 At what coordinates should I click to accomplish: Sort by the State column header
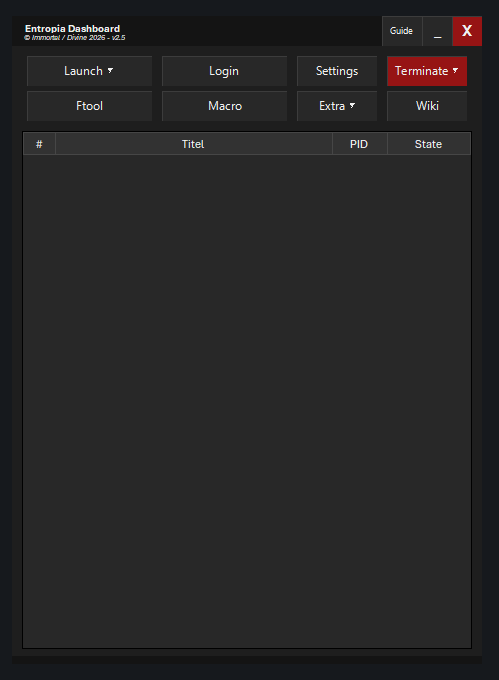pos(428,144)
